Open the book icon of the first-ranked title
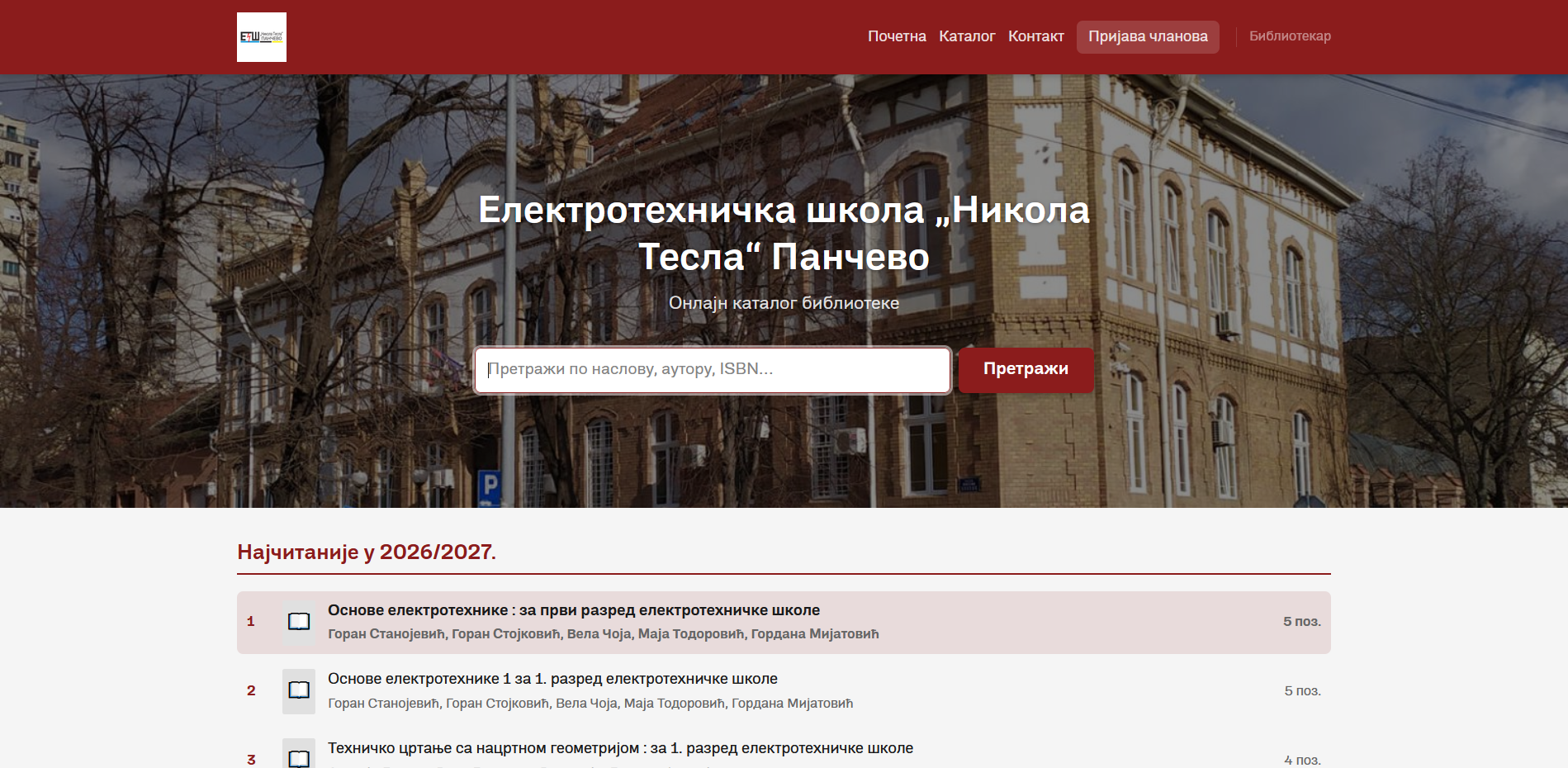Viewport: 1568px width, 768px height. [x=299, y=622]
